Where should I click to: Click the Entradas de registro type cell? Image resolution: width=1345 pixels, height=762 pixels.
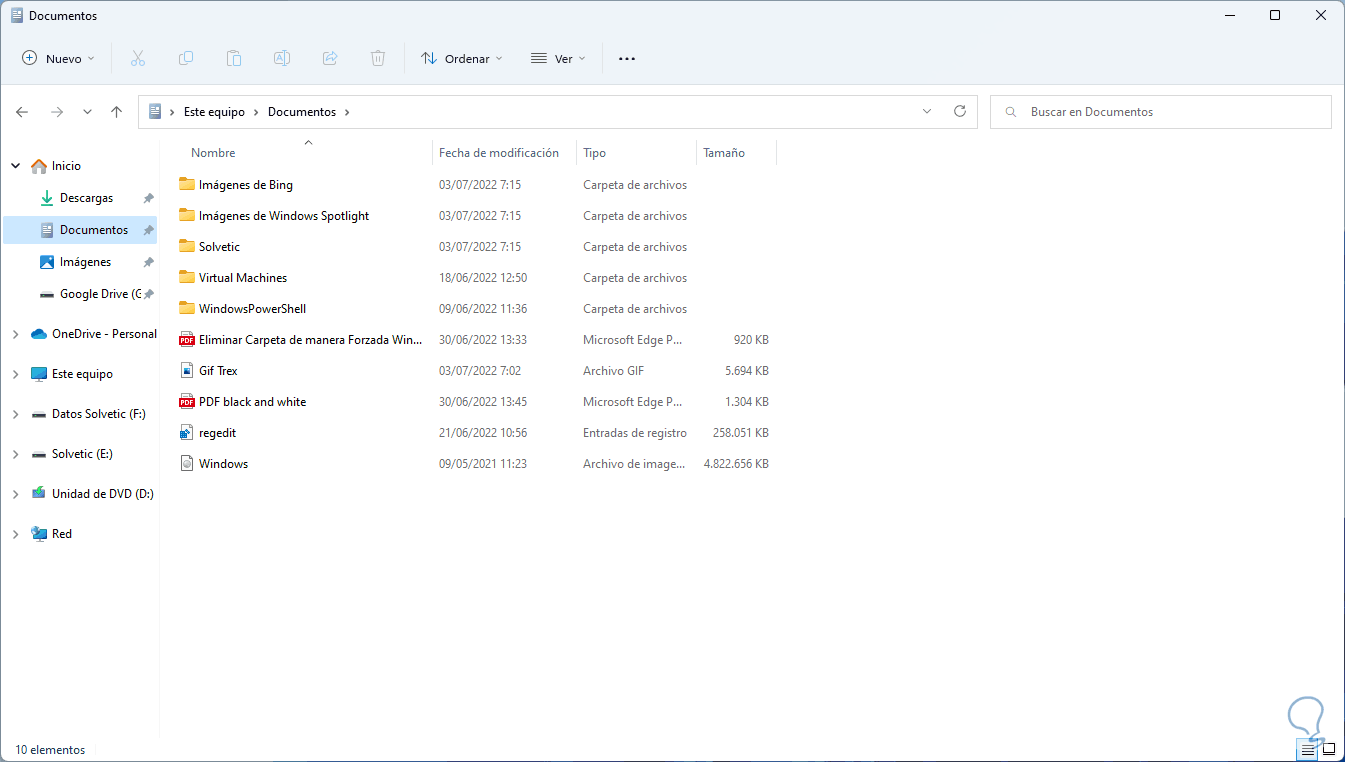tap(635, 433)
